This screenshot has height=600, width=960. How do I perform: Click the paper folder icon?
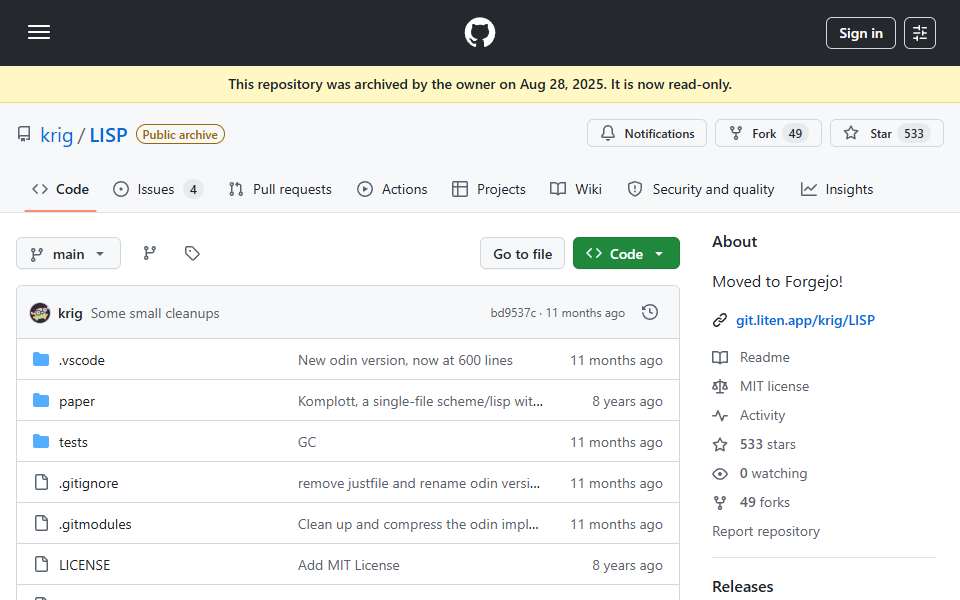coord(41,400)
